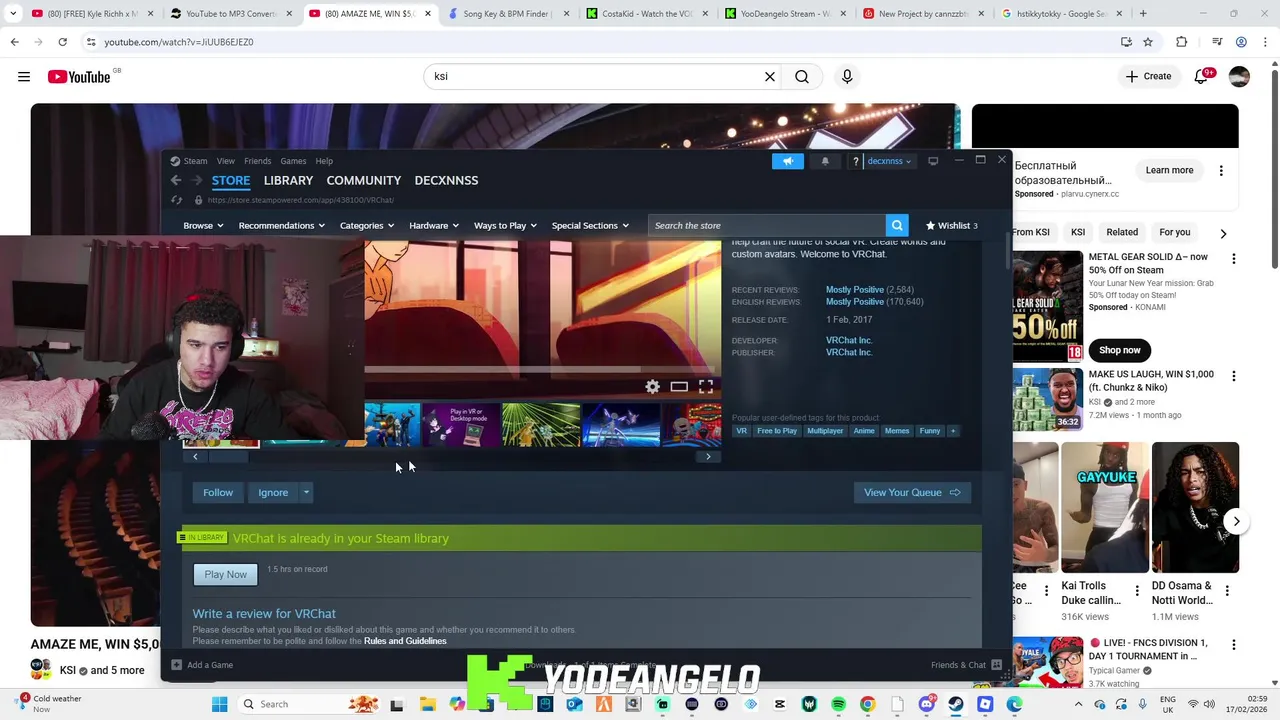
Task: Switch to Steam LIBRARY tab
Action: (288, 181)
